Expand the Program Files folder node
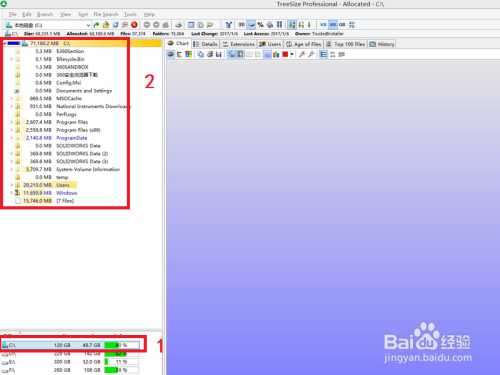The width and height of the screenshot is (500, 375). (x=12, y=122)
